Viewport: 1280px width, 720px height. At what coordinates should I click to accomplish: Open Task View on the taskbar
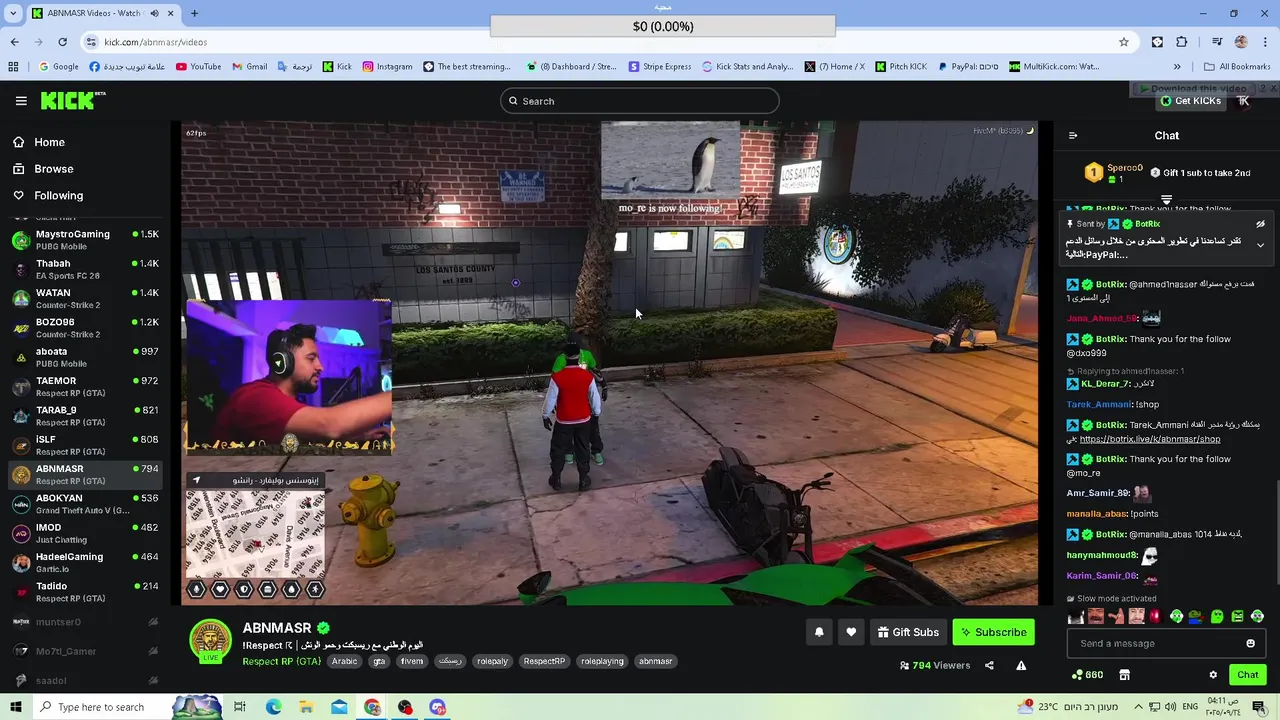click(240, 707)
